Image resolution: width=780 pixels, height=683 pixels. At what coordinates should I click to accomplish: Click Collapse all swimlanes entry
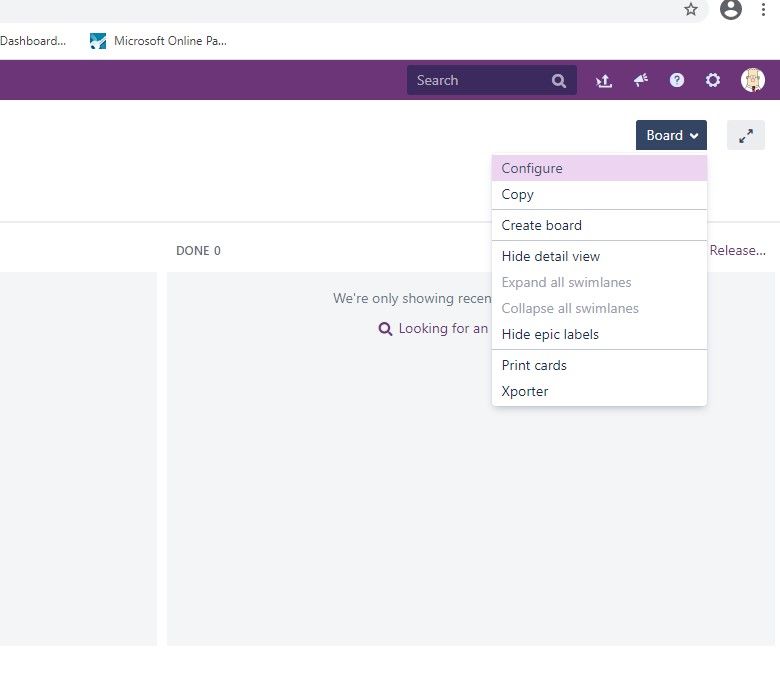coord(599,308)
